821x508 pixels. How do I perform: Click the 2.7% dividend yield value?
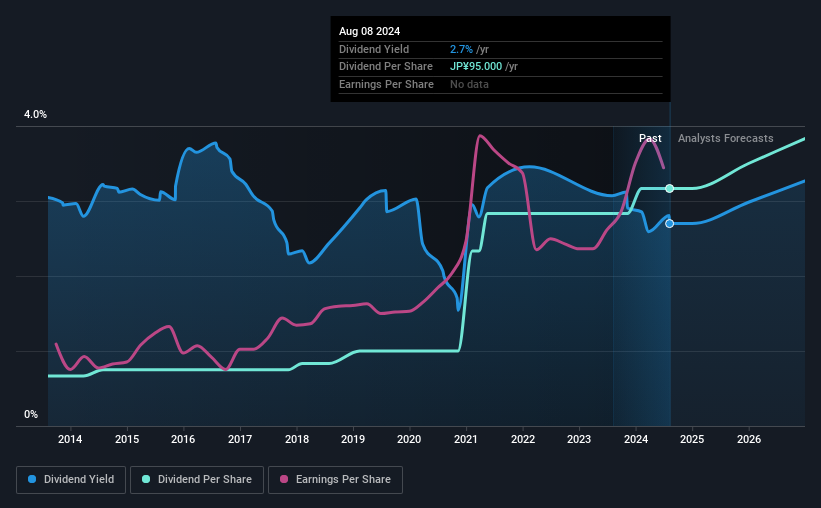[461, 49]
